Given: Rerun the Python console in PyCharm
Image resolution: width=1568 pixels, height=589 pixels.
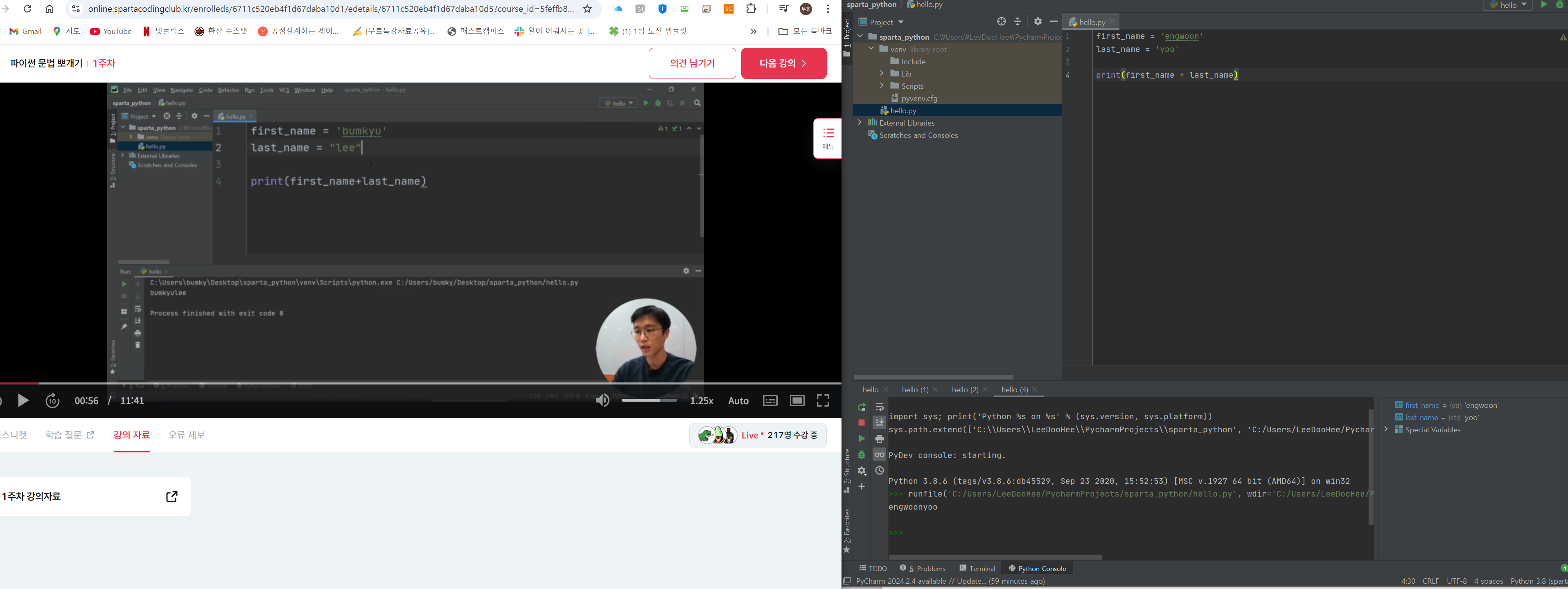Looking at the screenshot, I should coord(861,407).
